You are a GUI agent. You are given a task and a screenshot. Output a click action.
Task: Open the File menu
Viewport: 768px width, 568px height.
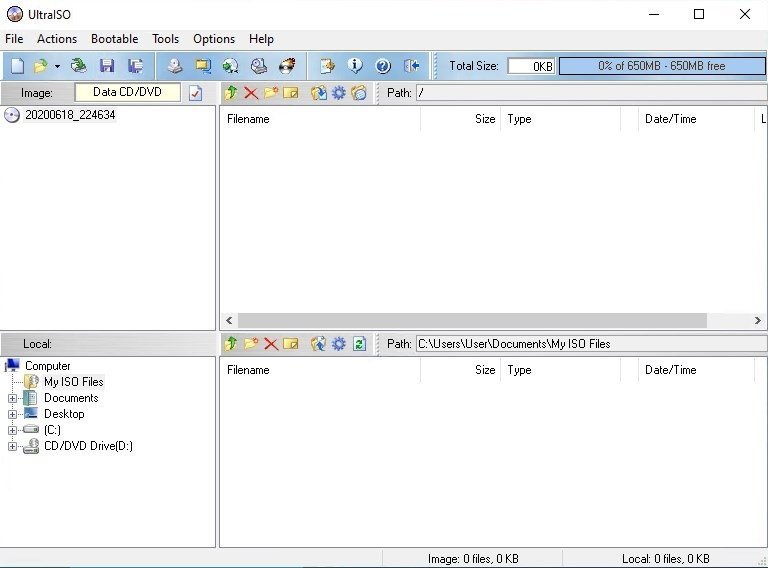[x=14, y=39]
